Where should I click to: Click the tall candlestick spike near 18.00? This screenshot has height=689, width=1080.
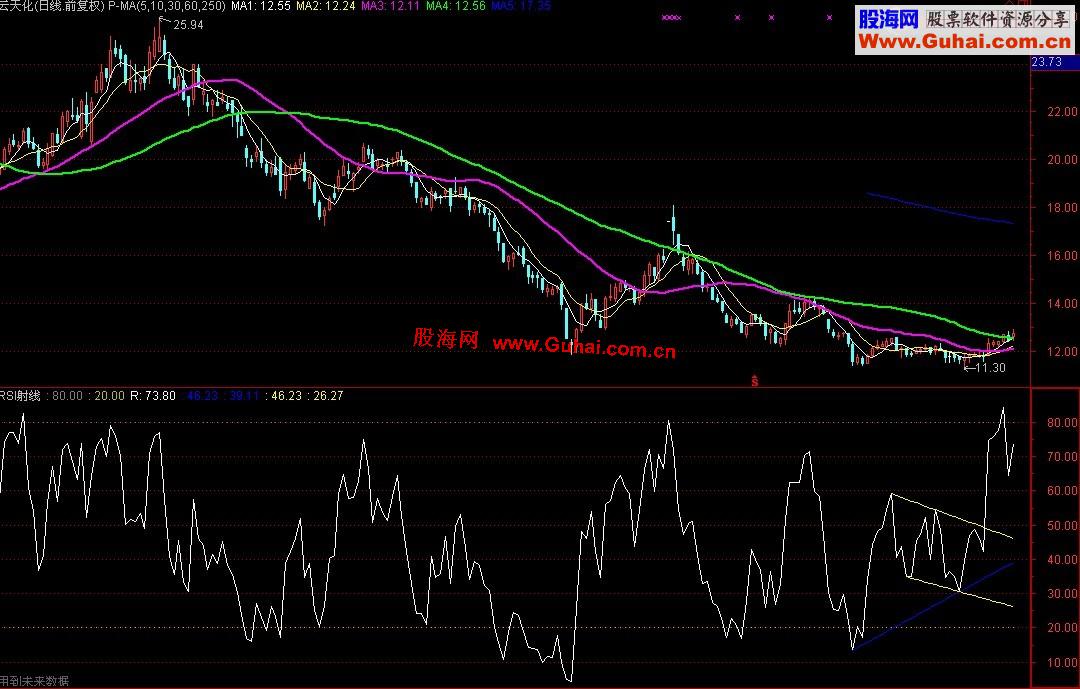tap(674, 224)
